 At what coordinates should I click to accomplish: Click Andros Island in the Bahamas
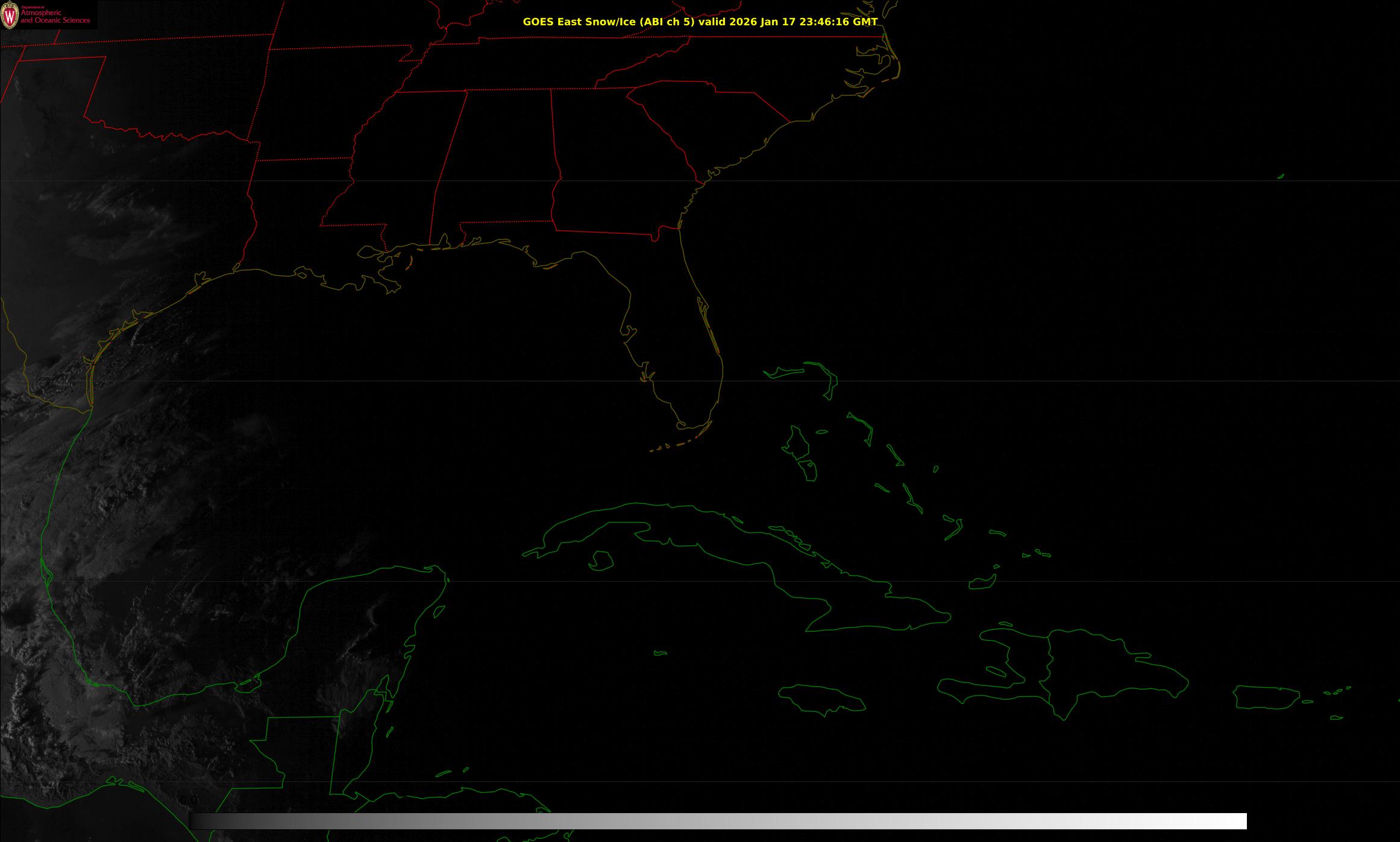click(799, 445)
